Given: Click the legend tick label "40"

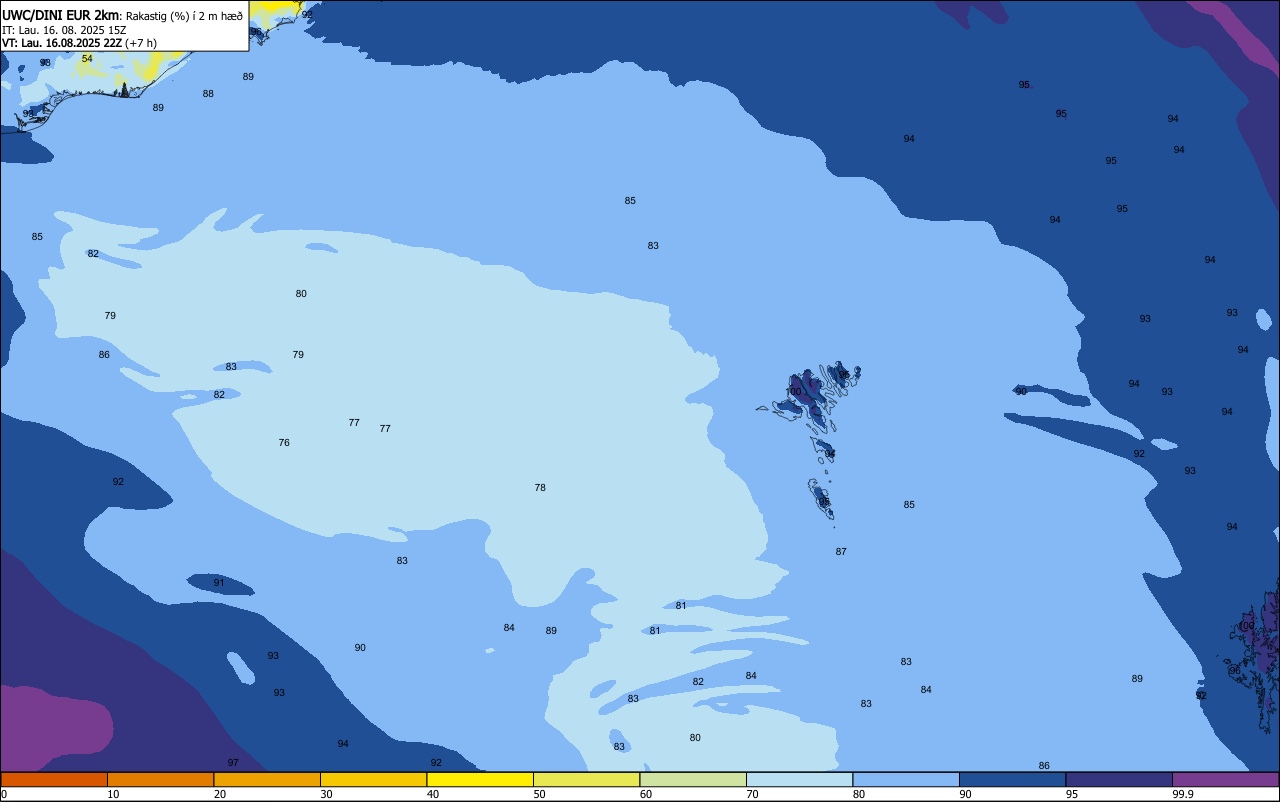Looking at the screenshot, I should pos(433,794).
